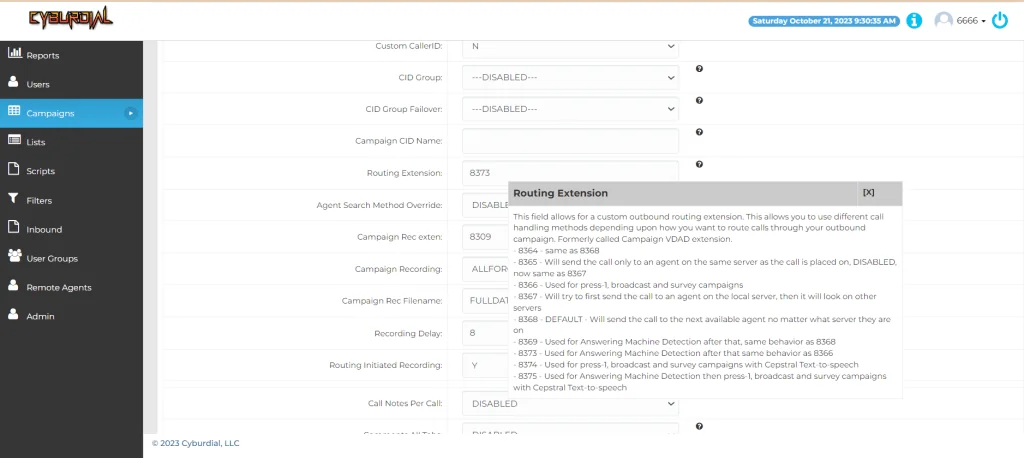Select Lists in sidebar
Screen dimensions: 1024x458
point(71,142)
